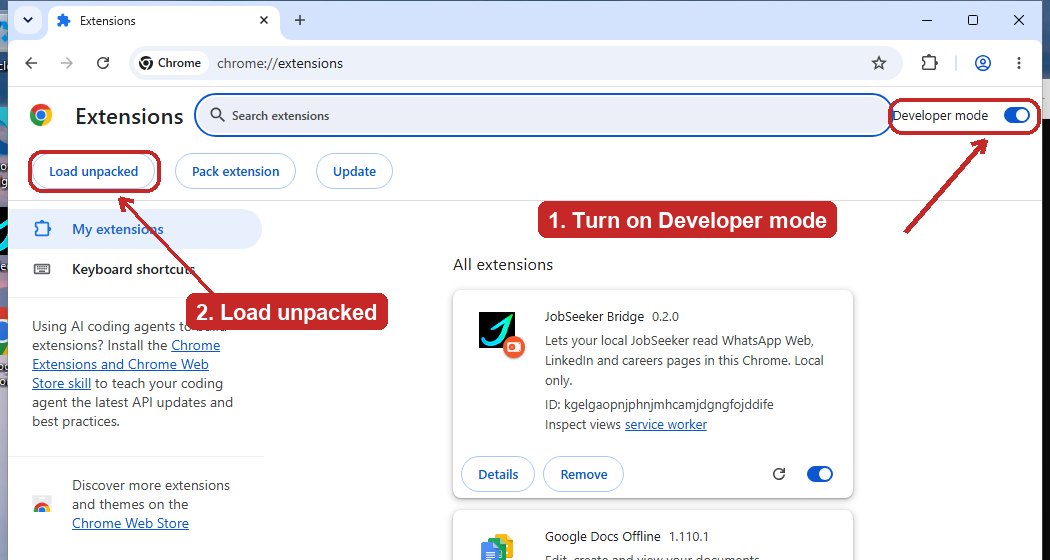This screenshot has height=560, width=1050.
Task: Click the JobSeeker Bridge extension ID text
Action: click(x=659, y=405)
